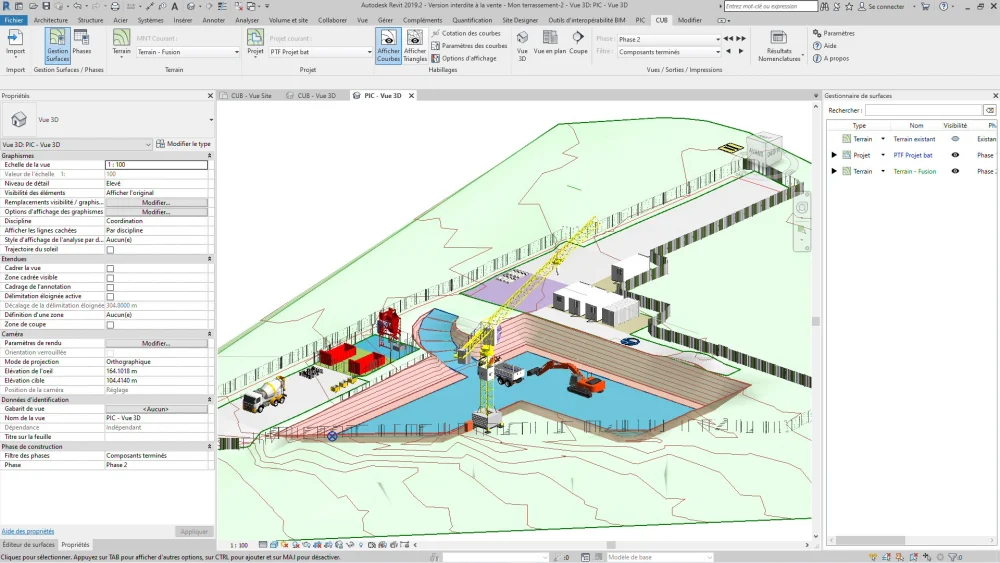This screenshot has width=1000, height=563.
Task: Open the Fichier menu
Action: (13, 20)
